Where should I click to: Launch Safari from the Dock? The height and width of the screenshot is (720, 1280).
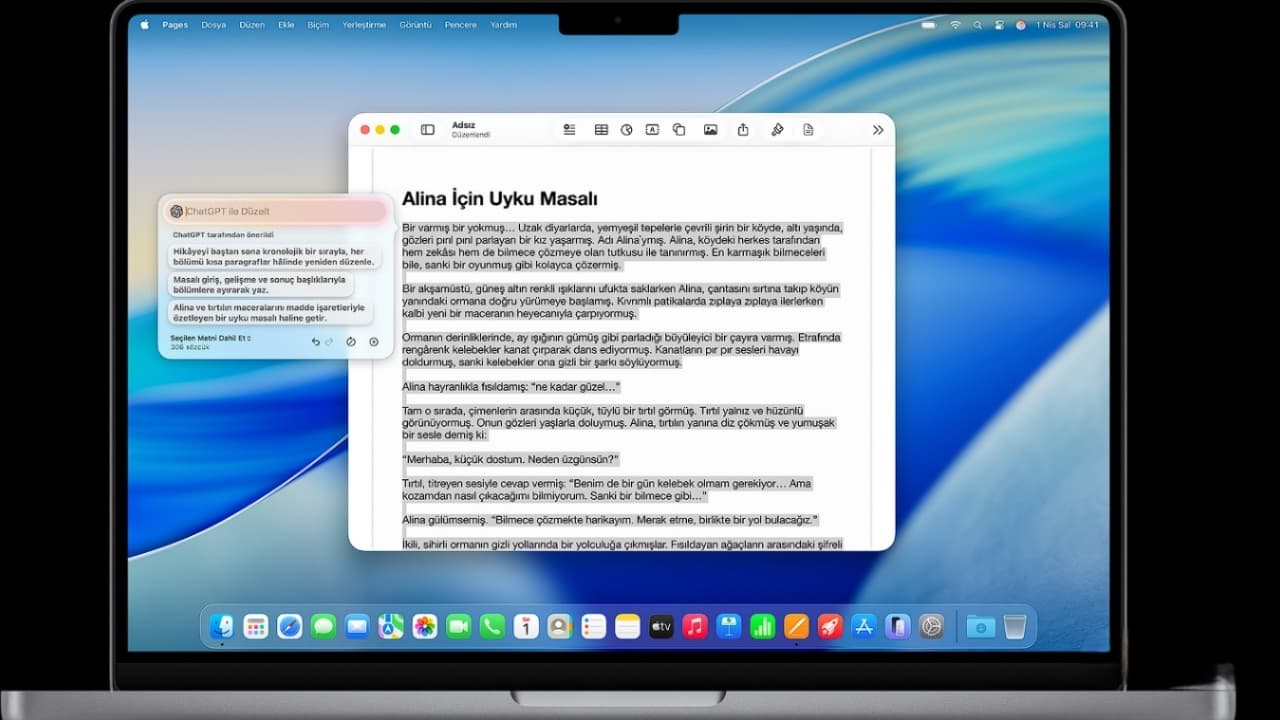coord(289,626)
